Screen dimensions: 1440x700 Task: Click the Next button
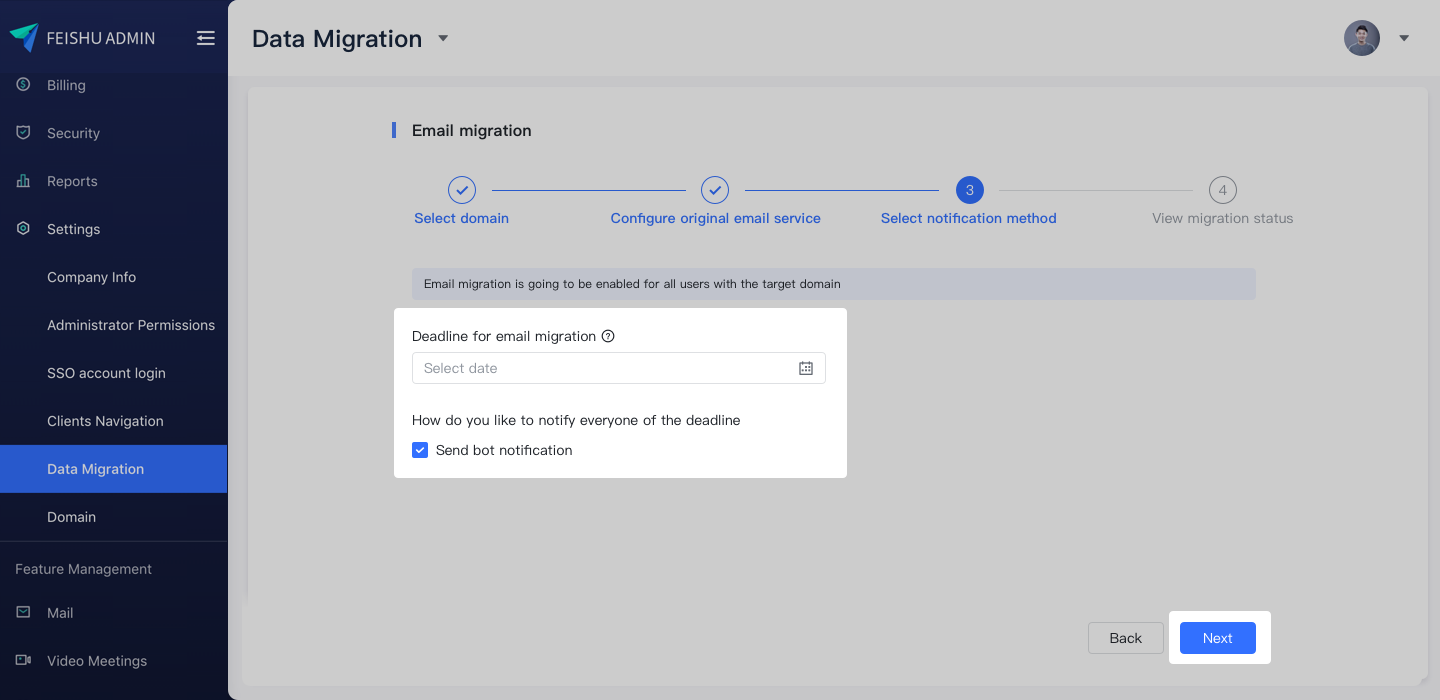[x=1218, y=638]
